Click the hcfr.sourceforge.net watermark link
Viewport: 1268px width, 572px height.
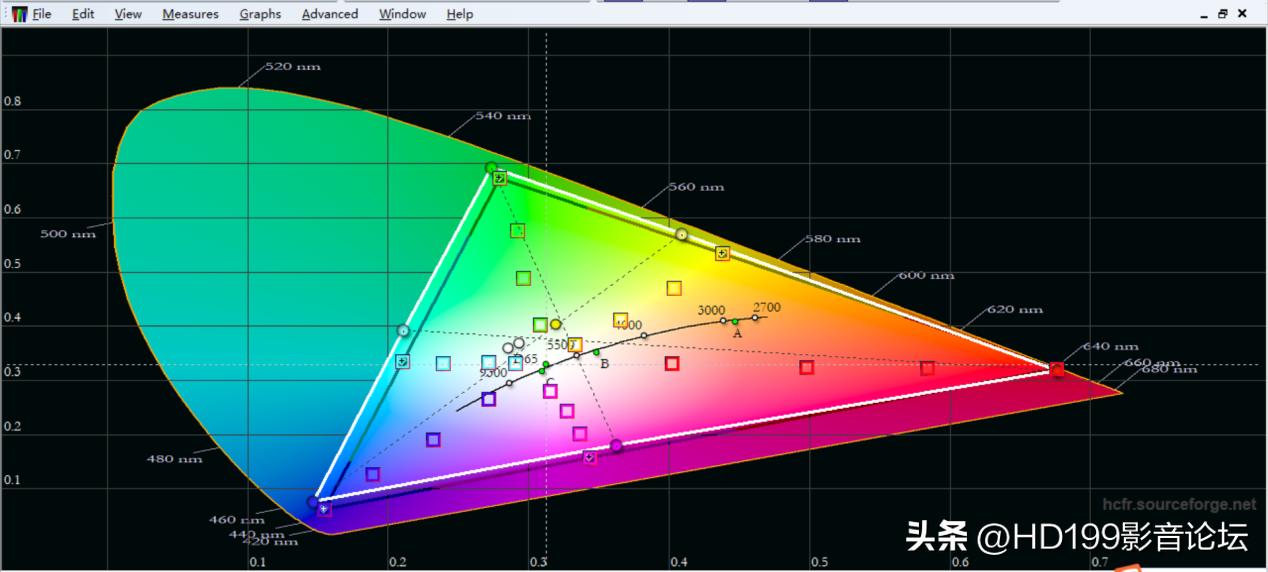(x=1178, y=505)
